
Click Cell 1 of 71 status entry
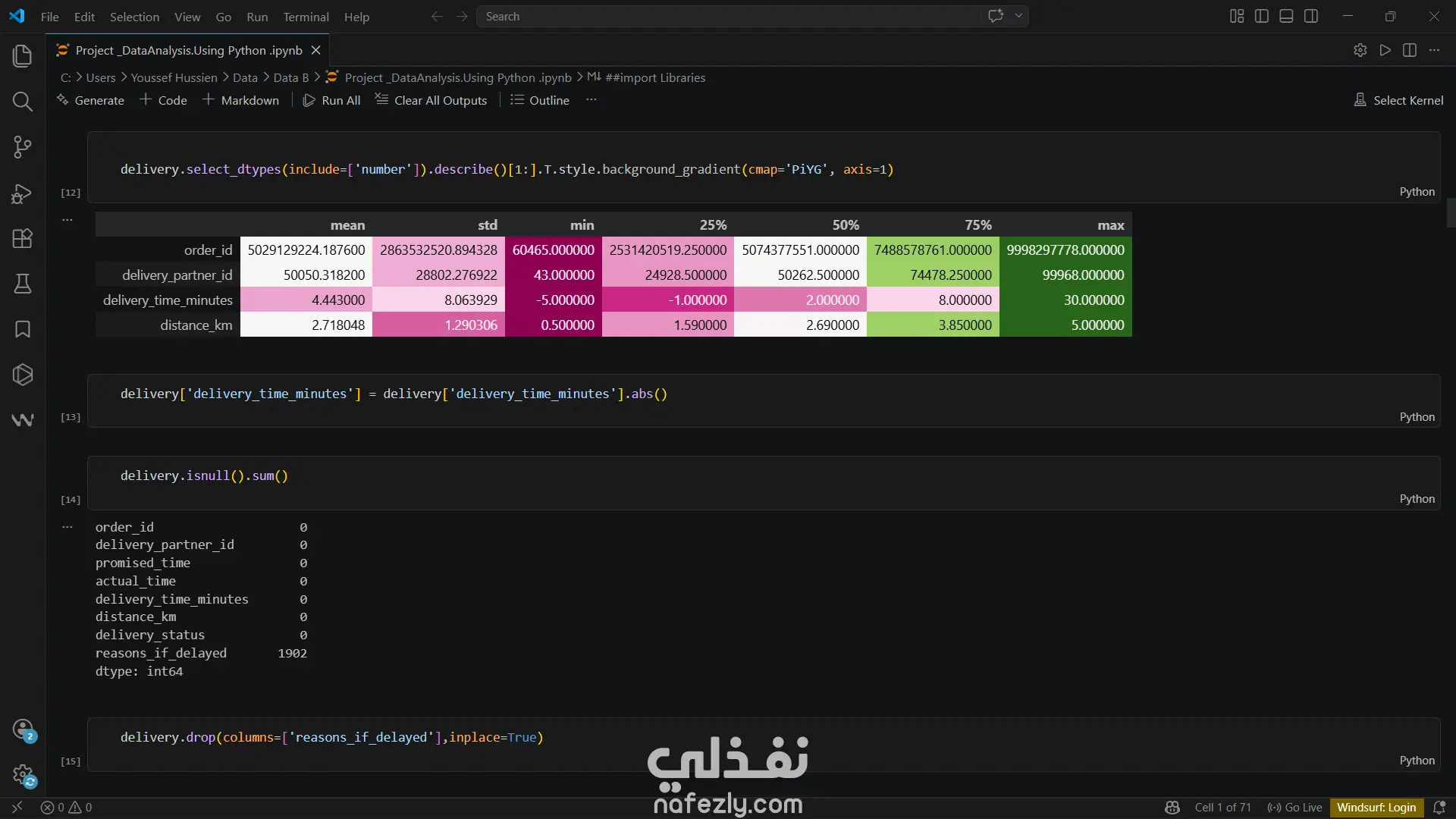[1222, 808]
